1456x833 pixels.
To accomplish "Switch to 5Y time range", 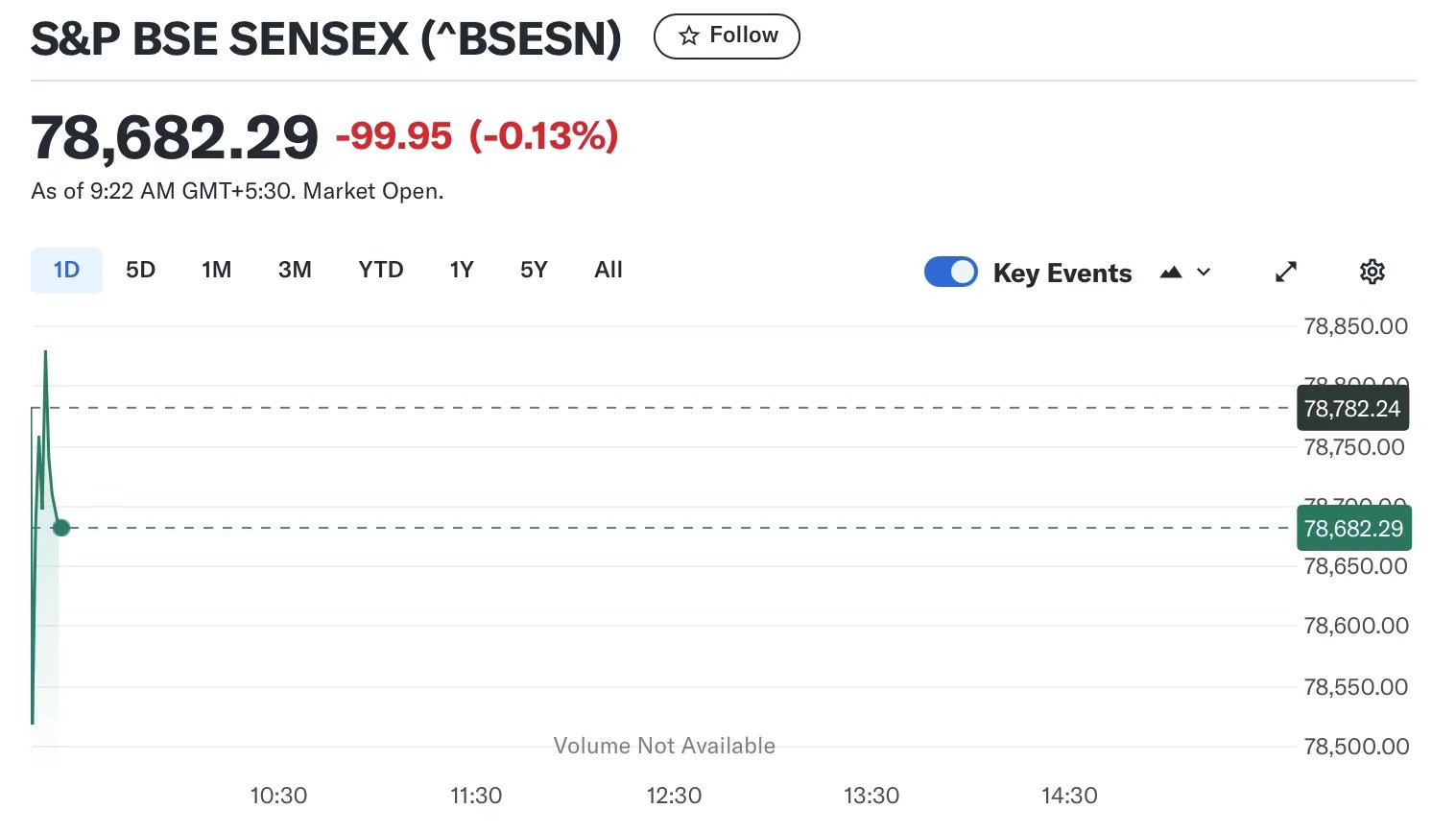I will point(534,270).
